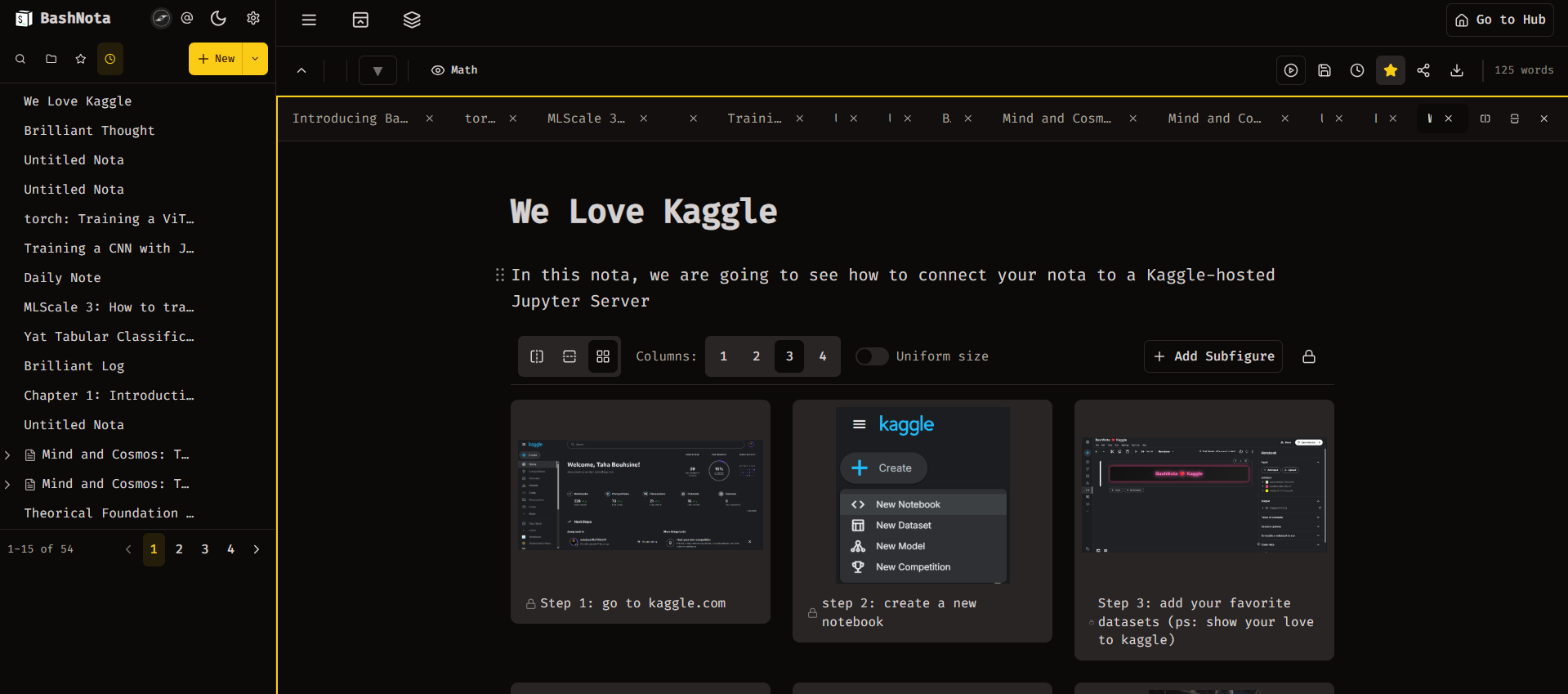The width and height of the screenshot is (1568, 694).
Task: Save the nota with the floppy disk icon
Action: pyautogui.click(x=1325, y=70)
